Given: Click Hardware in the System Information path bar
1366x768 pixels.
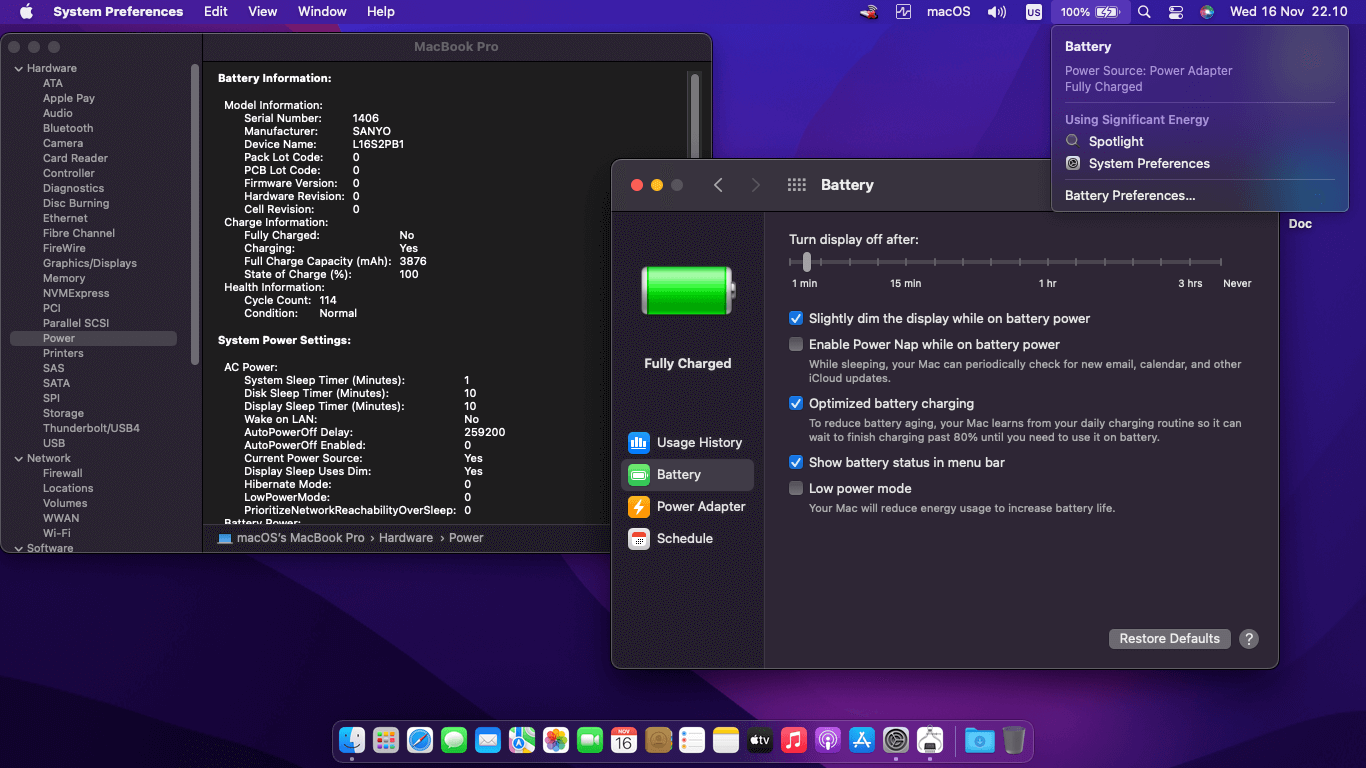Looking at the screenshot, I should [x=406, y=538].
